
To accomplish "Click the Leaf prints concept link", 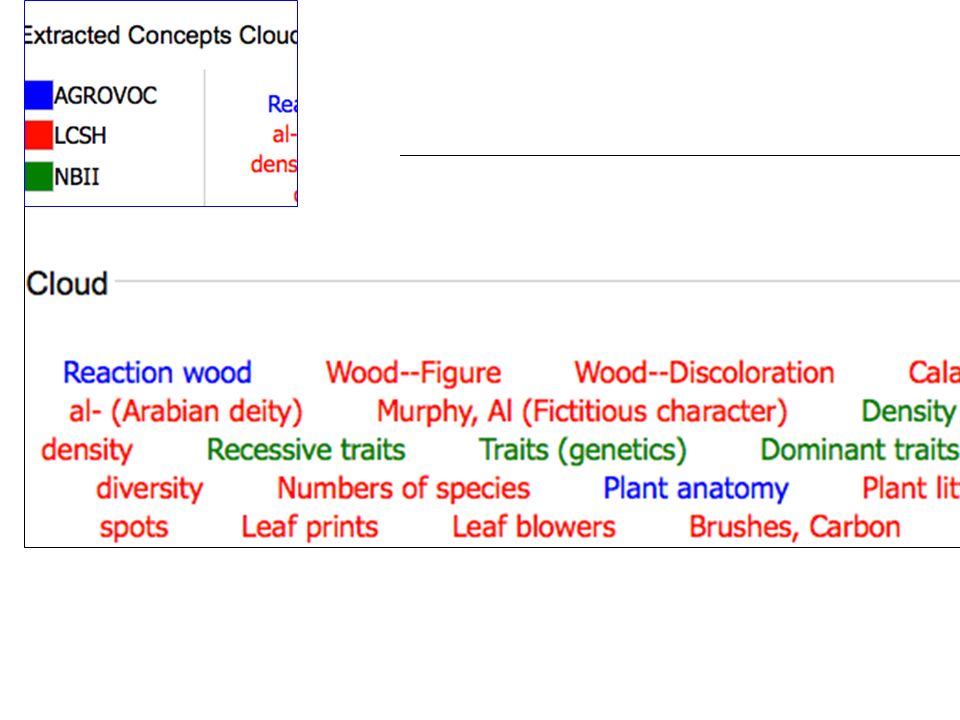I will pos(310,527).
